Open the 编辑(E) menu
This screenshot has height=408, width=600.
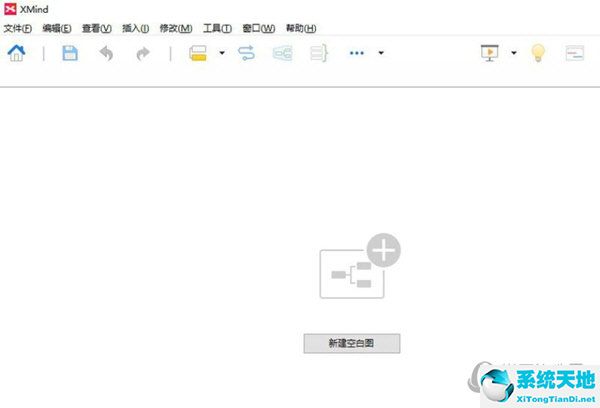click(57, 28)
